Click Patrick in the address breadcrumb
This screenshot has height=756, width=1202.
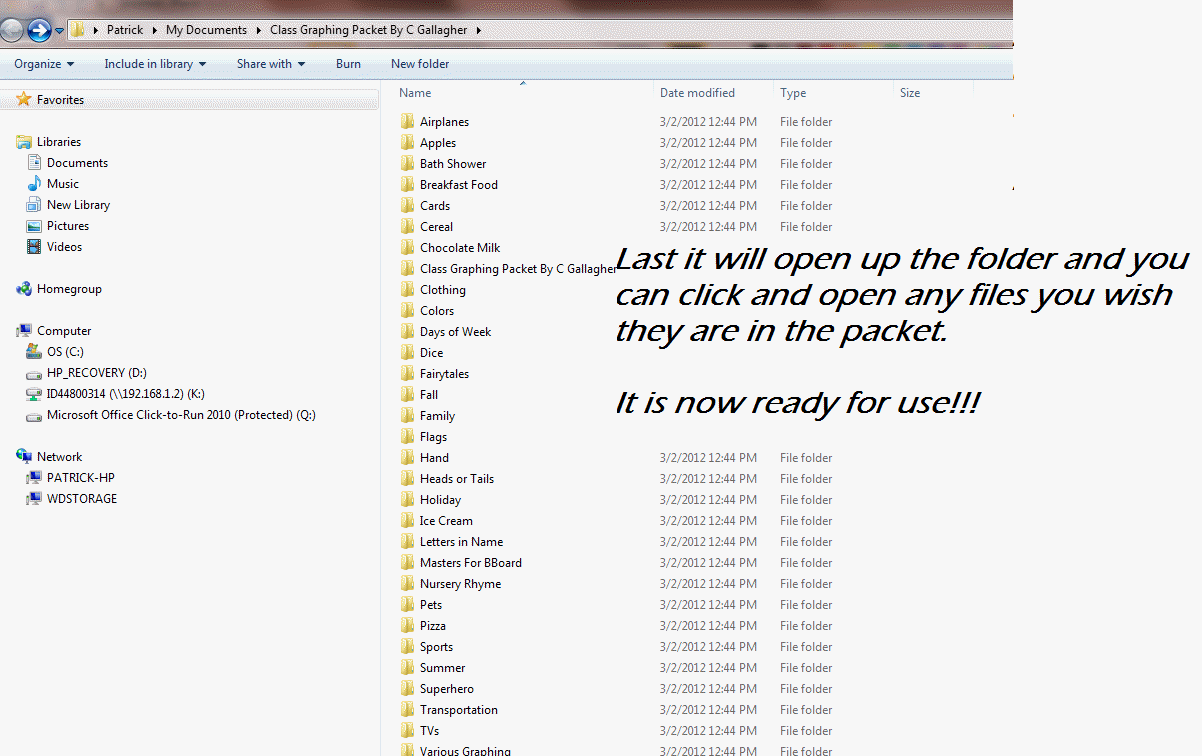pyautogui.click(x=126, y=30)
